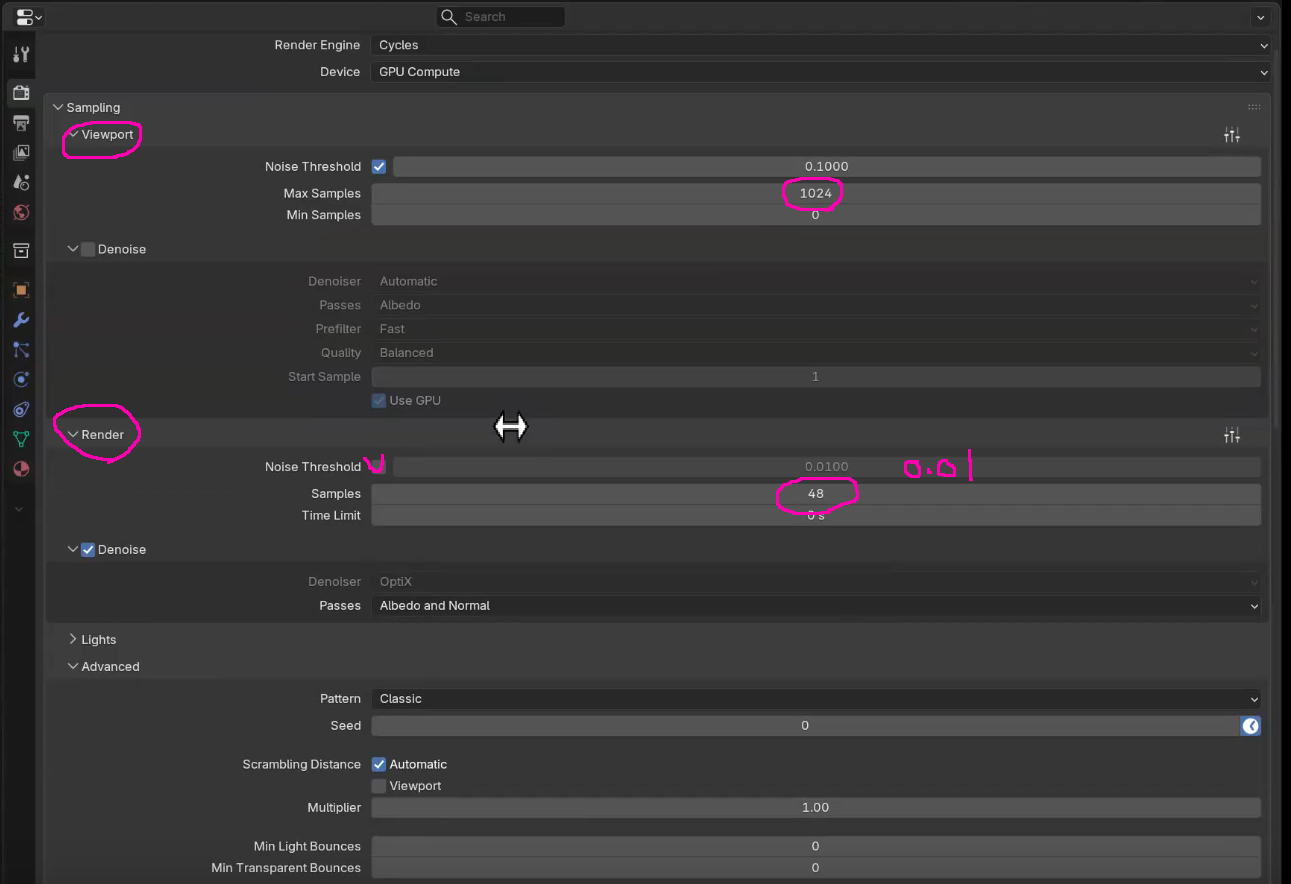Open the Render Engine Cycles dropdown
Viewport: 1291px width, 884px height.
tap(820, 45)
